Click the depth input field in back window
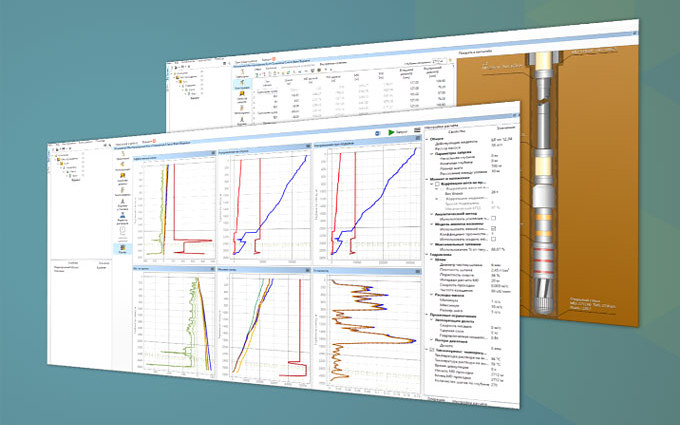680x425 pixels. [x=438, y=62]
